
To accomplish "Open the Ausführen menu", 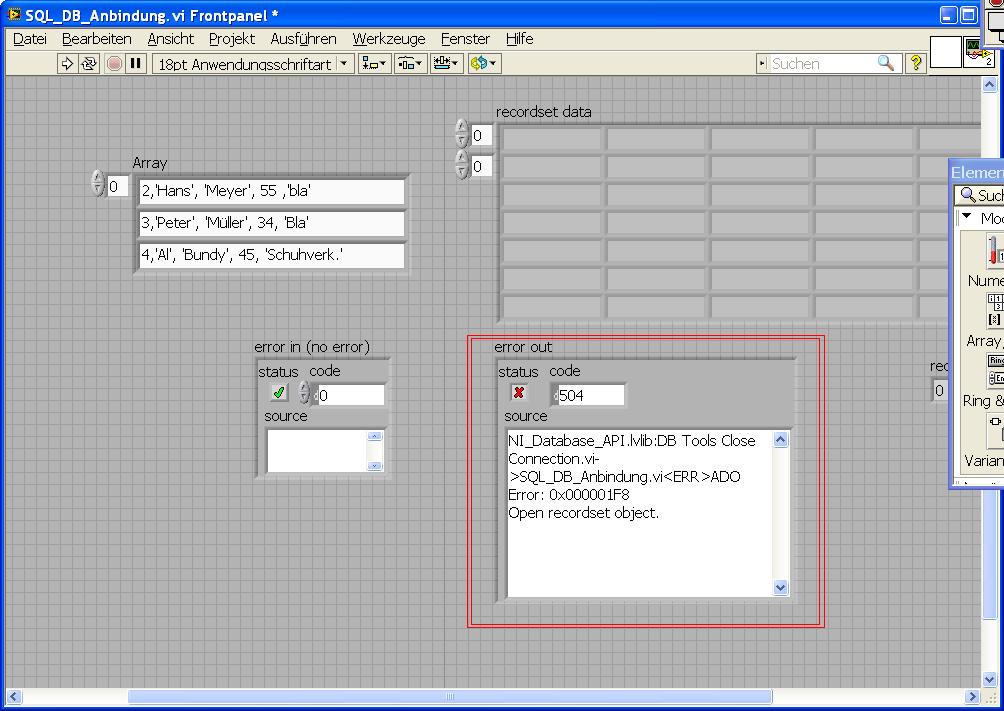I will click(x=303, y=39).
